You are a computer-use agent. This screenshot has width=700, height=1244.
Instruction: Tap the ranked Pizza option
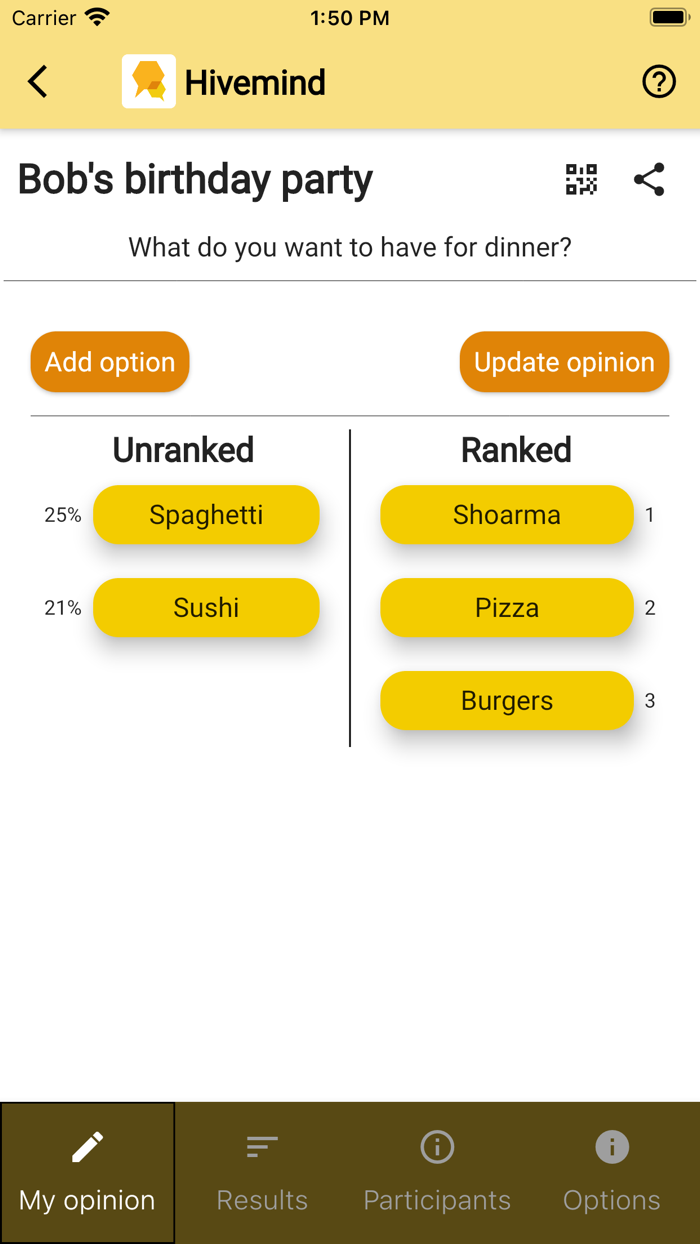point(507,608)
